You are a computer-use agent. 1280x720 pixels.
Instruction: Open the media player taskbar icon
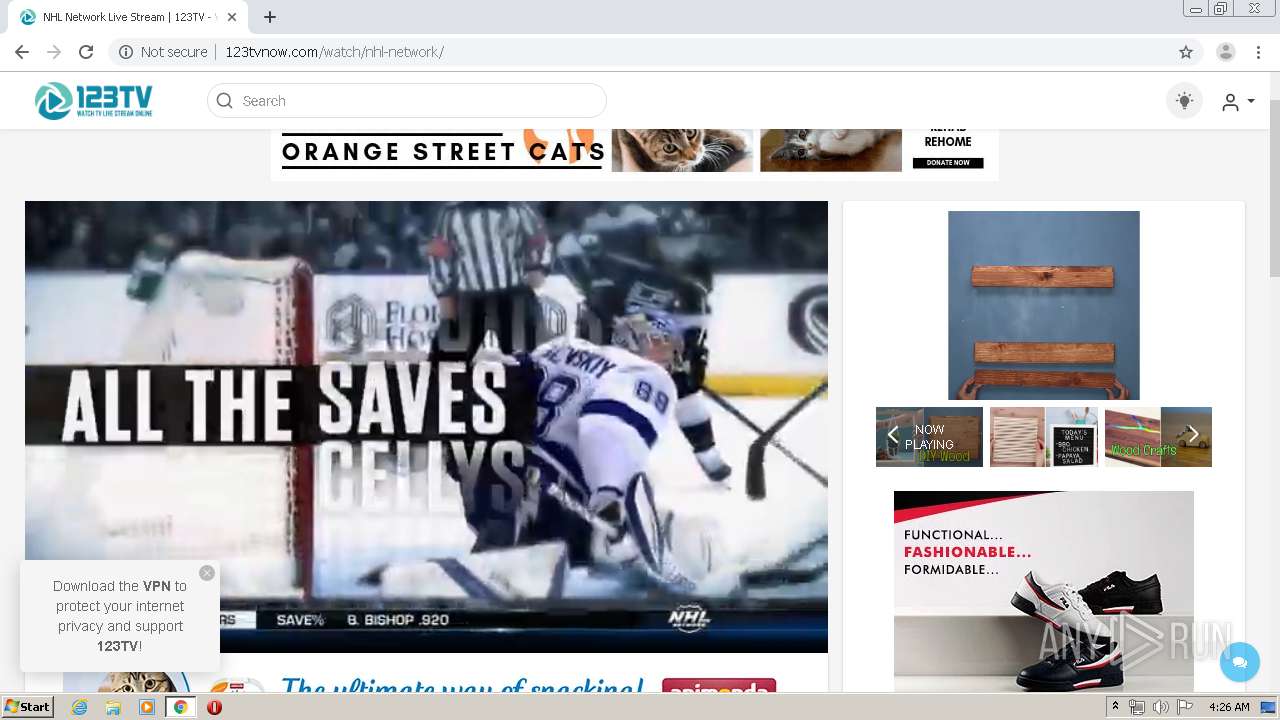tap(147, 707)
